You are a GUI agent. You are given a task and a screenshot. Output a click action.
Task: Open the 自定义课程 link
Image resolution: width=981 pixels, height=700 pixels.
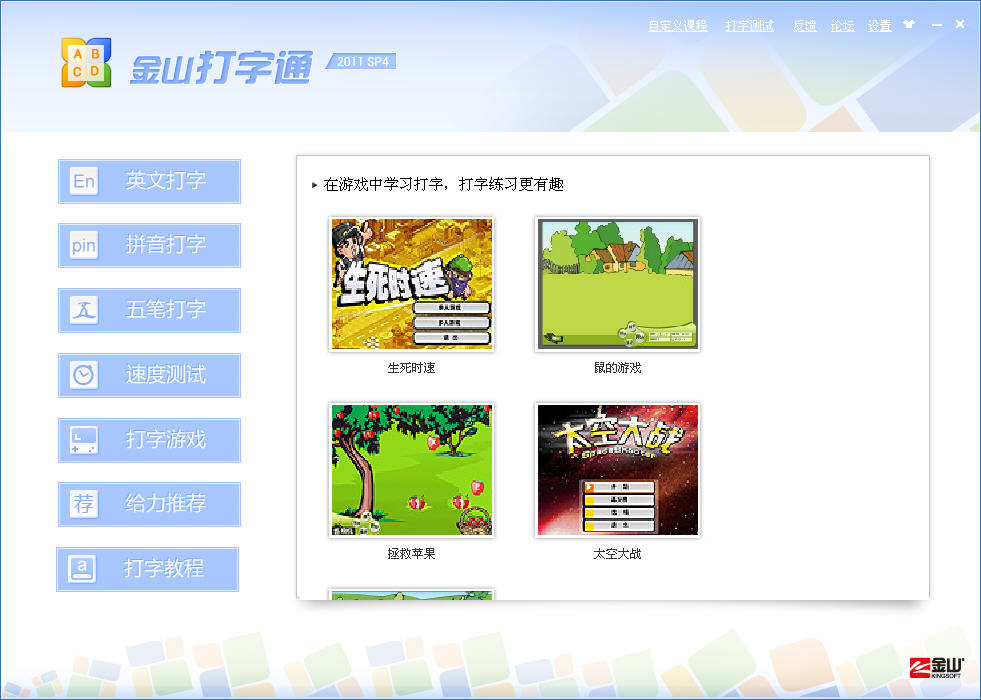(677, 26)
